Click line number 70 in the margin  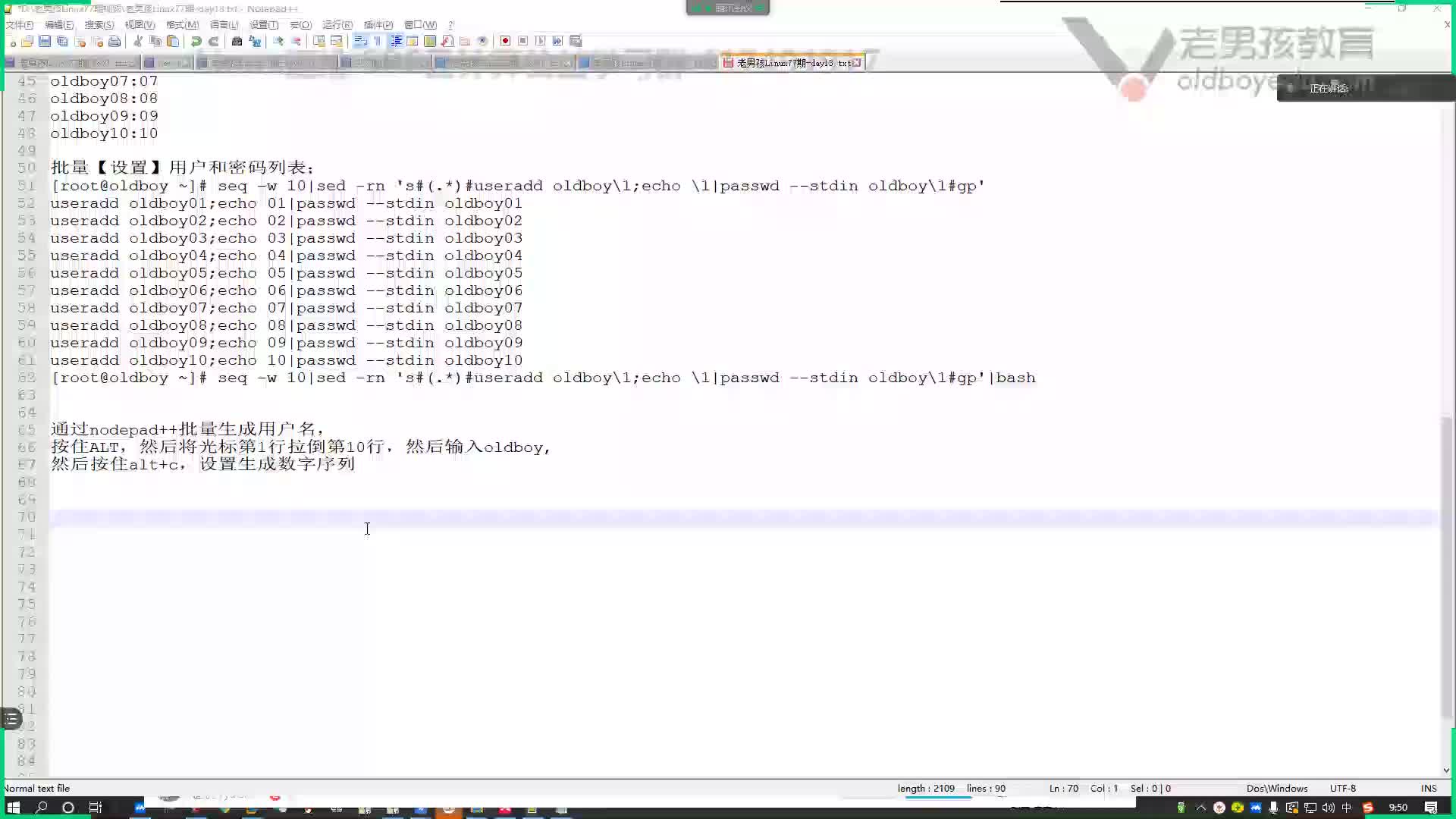point(27,517)
